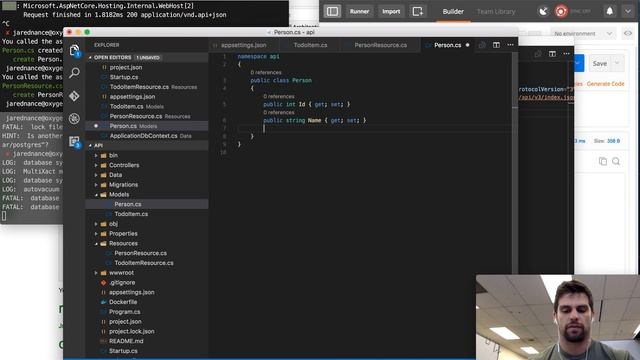This screenshot has height=360, width=640.
Task: Click the open changes icon beside split editor
Action: click(x=482, y=45)
